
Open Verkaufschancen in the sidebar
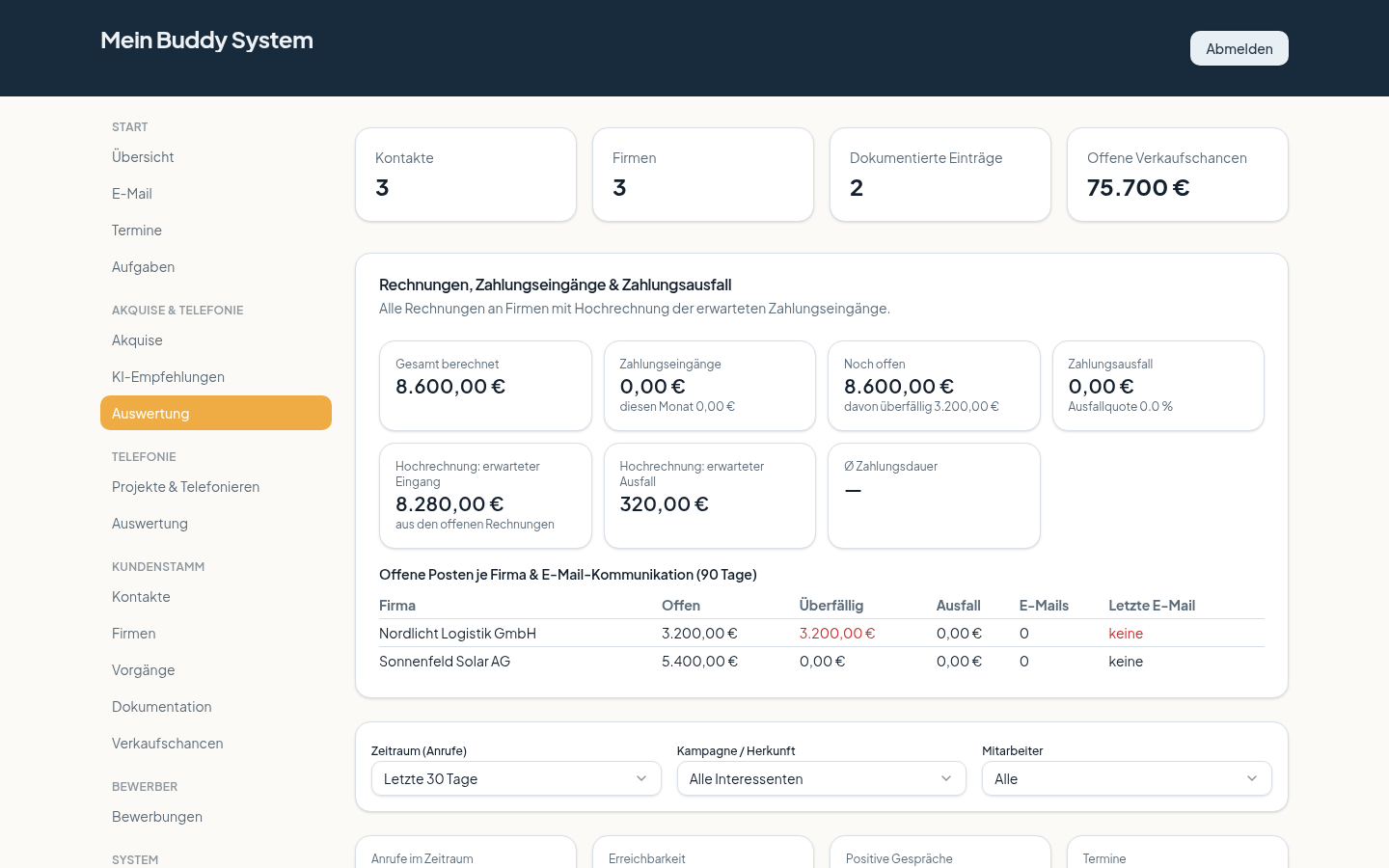tap(216, 743)
